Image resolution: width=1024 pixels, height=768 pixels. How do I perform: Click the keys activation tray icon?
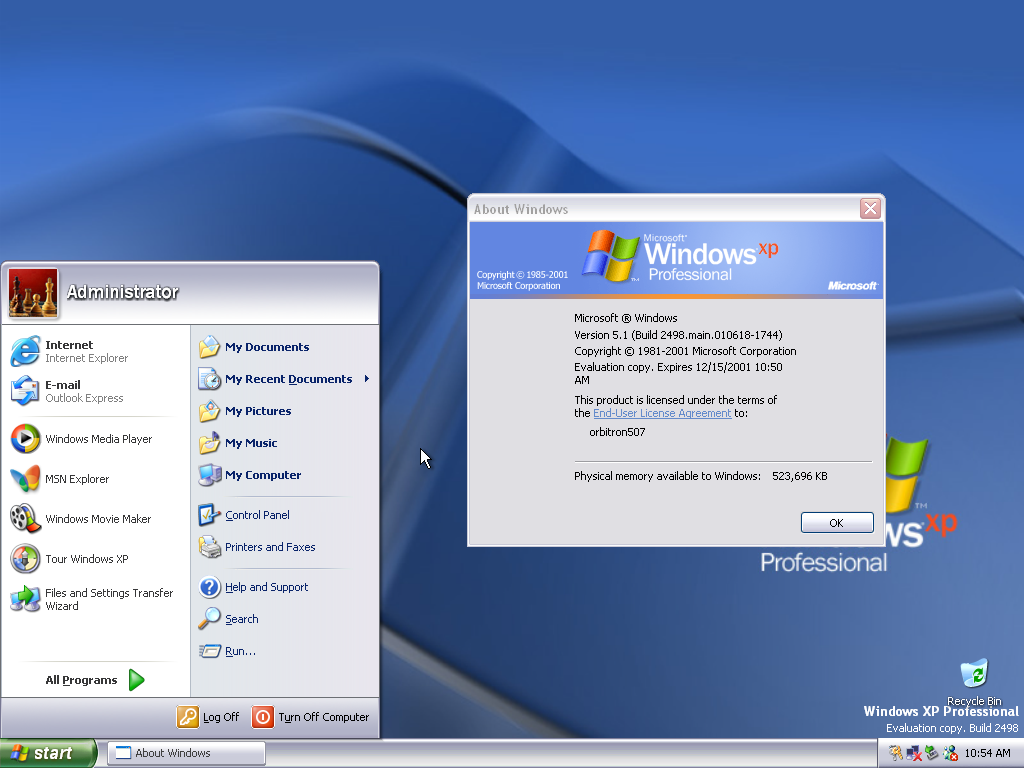click(895, 753)
